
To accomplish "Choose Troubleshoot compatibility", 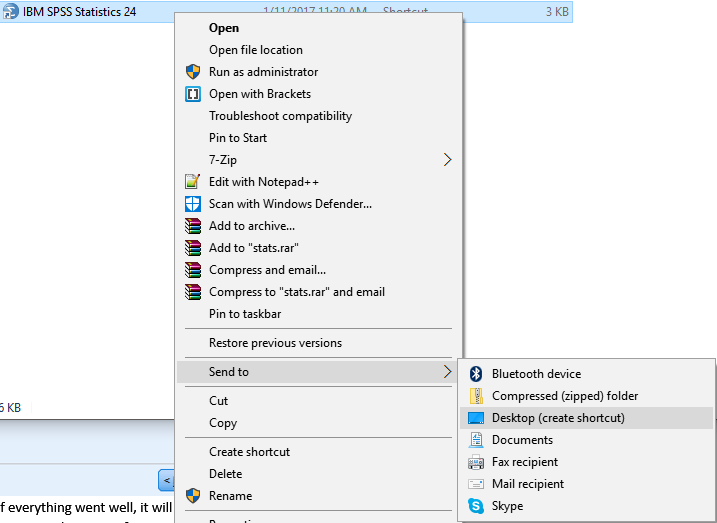I will pyautogui.click(x=318, y=116).
